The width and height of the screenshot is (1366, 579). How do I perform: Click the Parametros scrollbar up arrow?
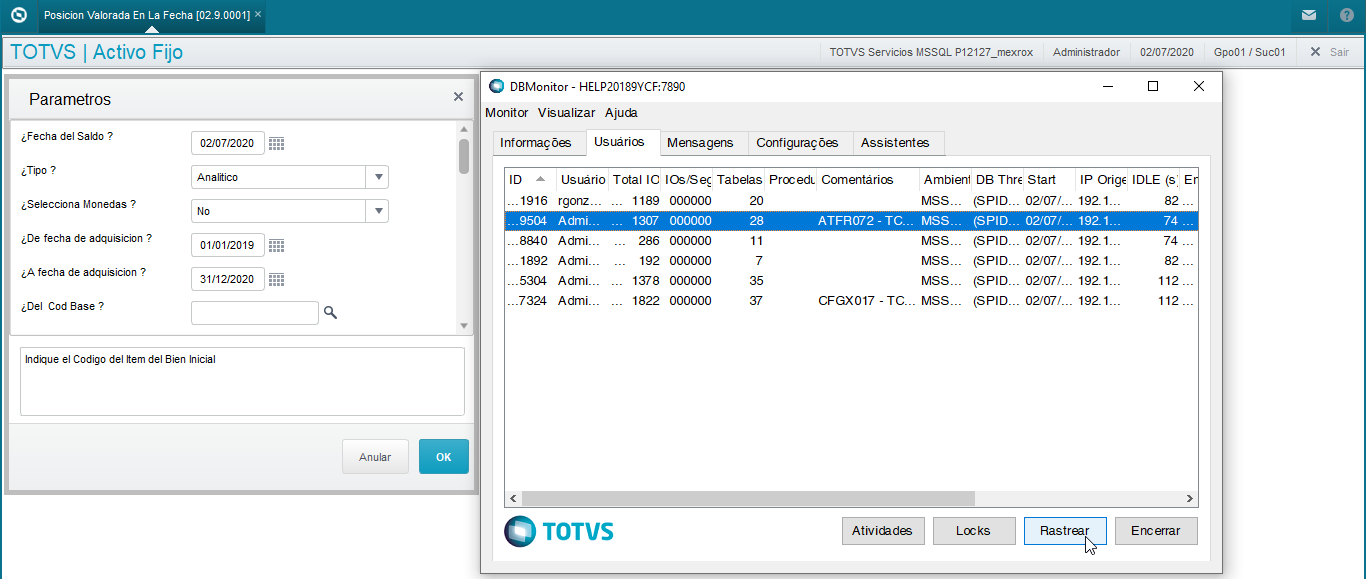tap(463, 129)
